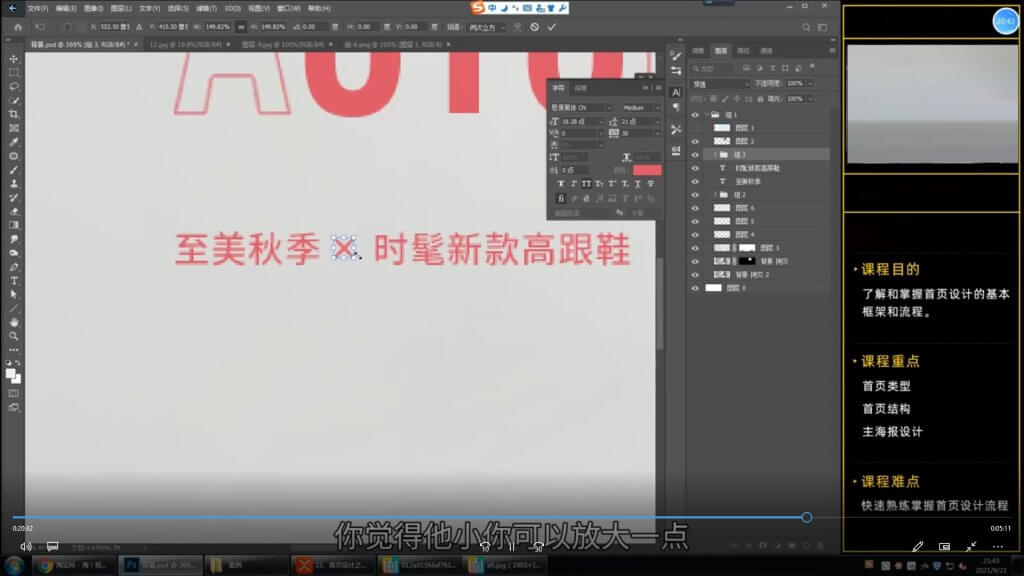Collapse group 组 1 with its arrow
The image size is (1024, 576).
tap(707, 115)
